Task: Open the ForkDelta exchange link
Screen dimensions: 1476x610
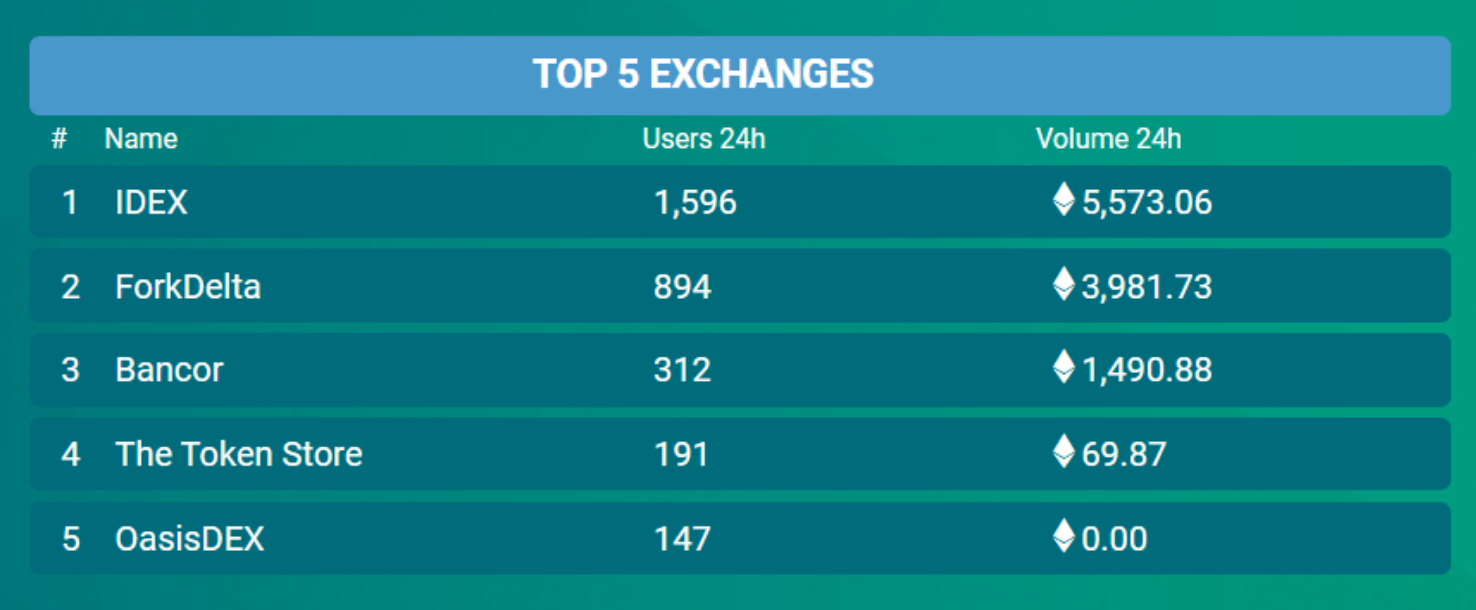Action: point(188,287)
